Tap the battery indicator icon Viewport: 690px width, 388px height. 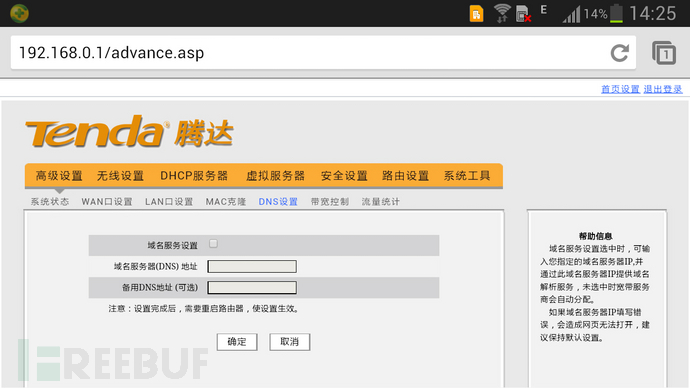coord(616,14)
